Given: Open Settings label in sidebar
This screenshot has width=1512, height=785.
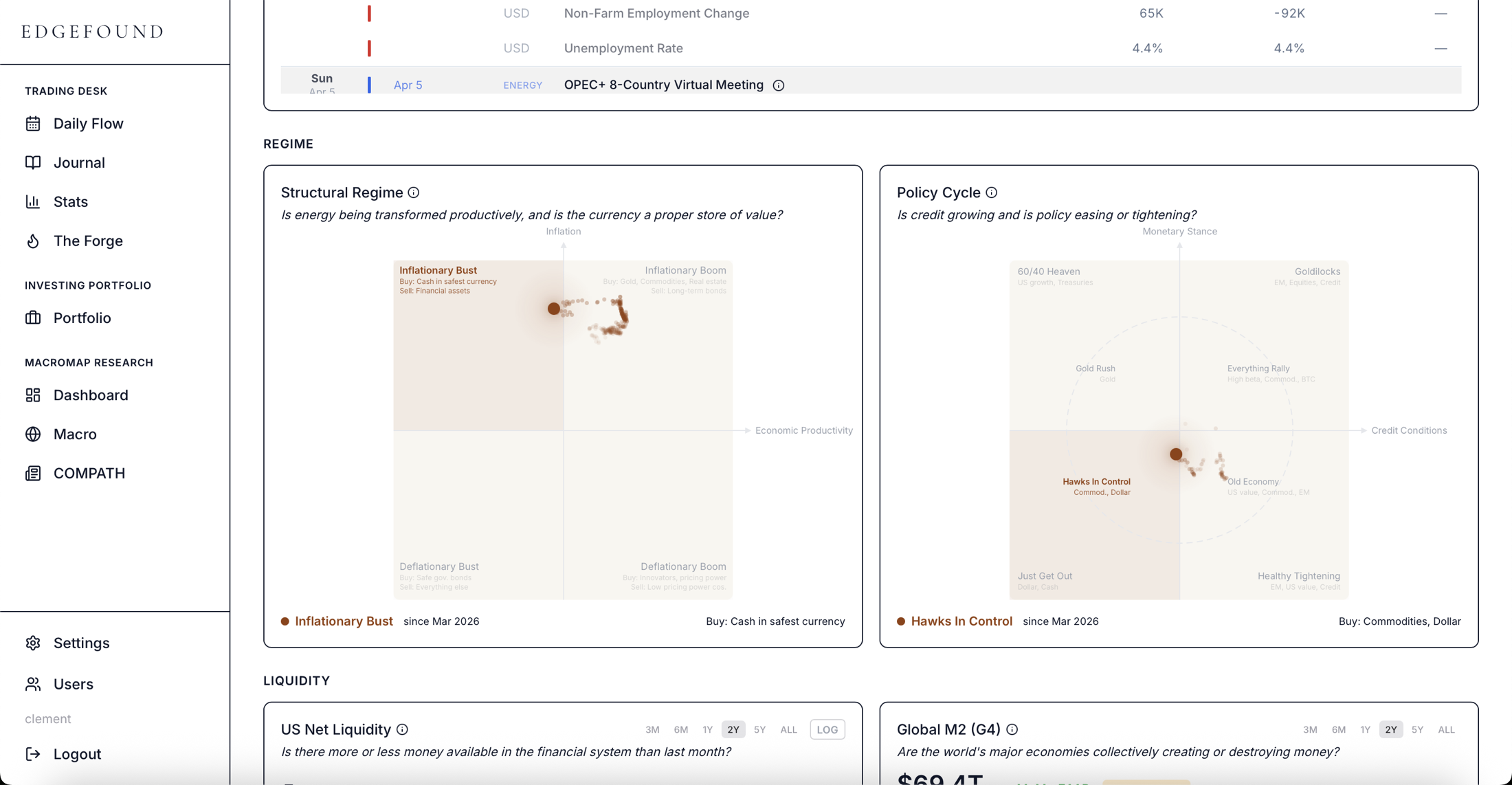Looking at the screenshot, I should point(82,643).
